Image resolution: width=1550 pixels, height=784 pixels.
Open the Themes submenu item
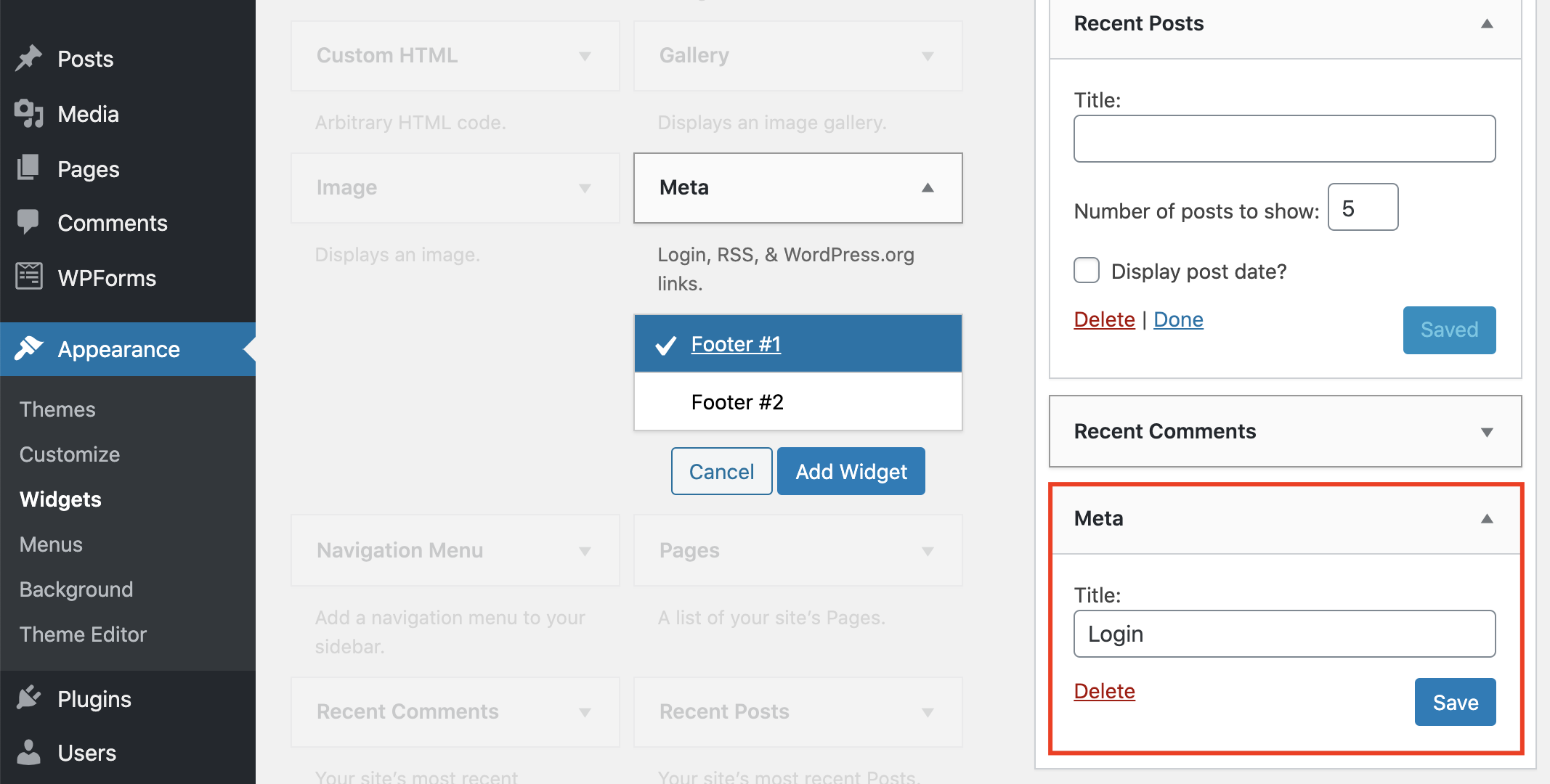[x=57, y=409]
